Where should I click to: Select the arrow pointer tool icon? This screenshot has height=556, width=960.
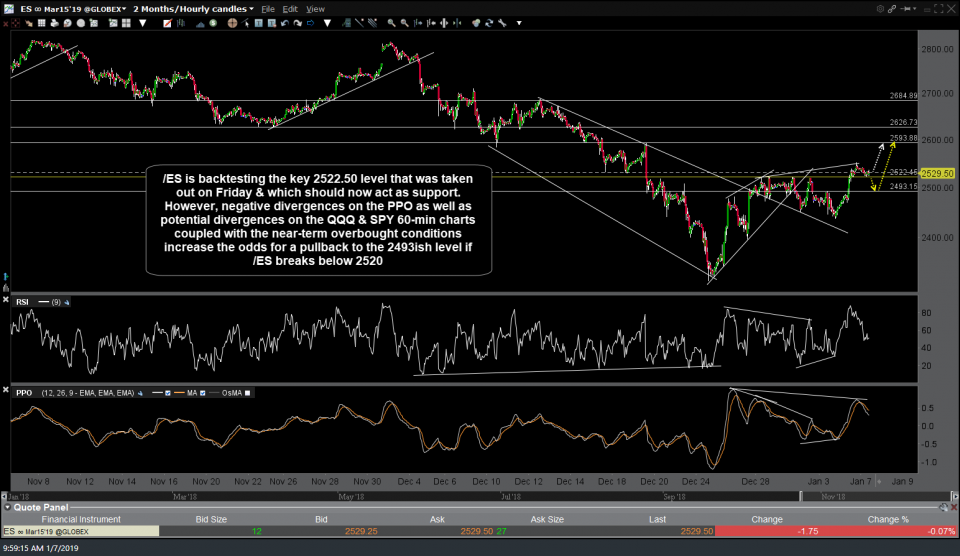[245, 23]
